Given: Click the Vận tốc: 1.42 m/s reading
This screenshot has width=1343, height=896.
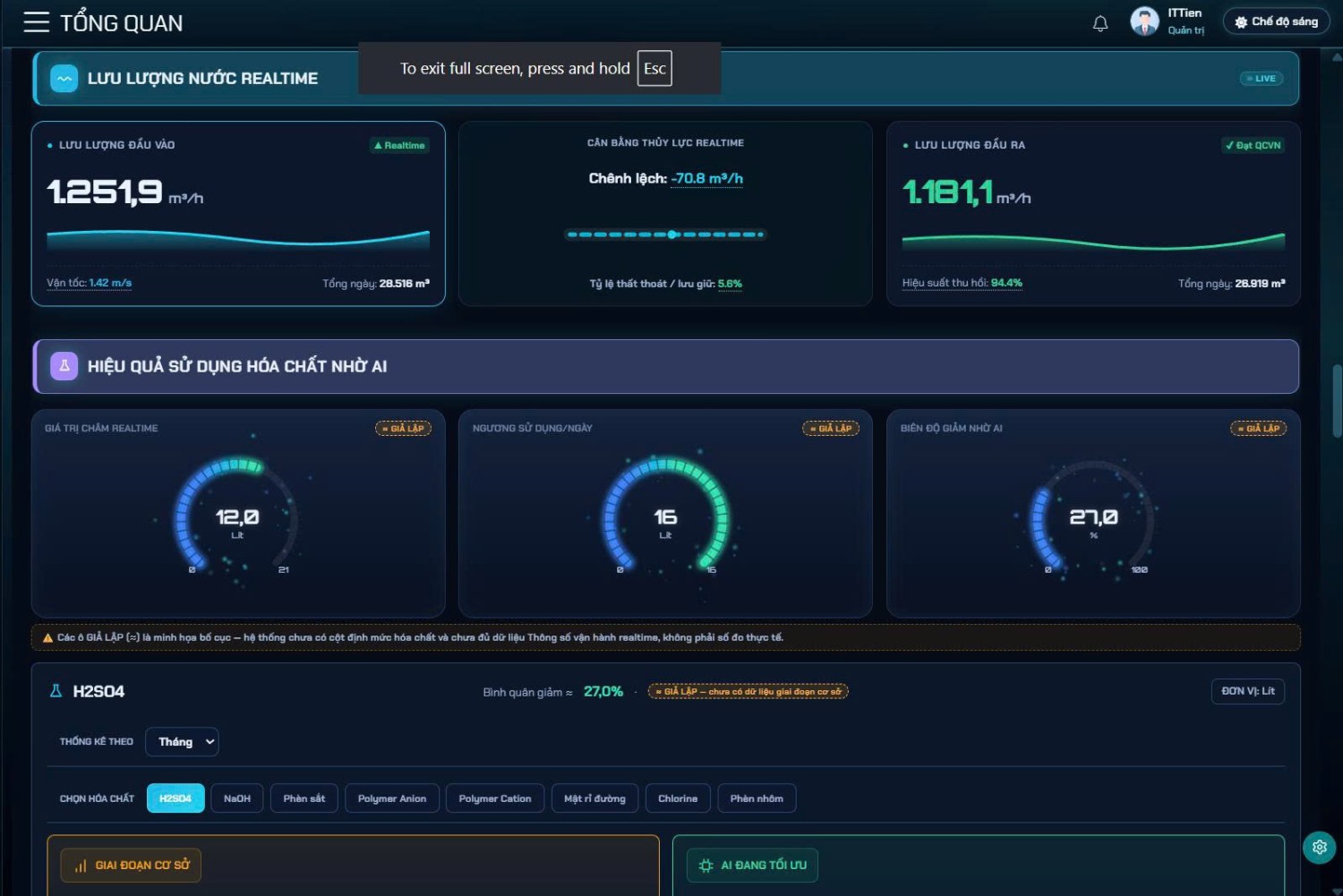Looking at the screenshot, I should pyautogui.click(x=90, y=283).
